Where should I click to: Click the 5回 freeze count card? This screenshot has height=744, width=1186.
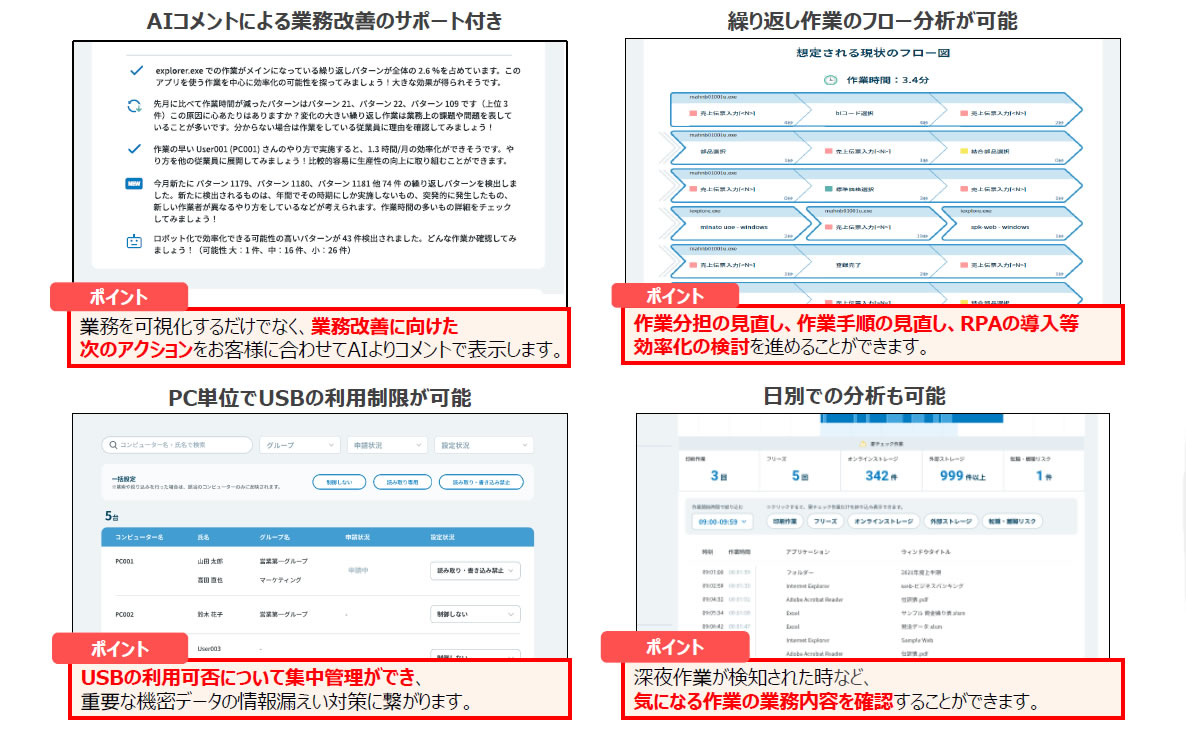click(x=799, y=469)
